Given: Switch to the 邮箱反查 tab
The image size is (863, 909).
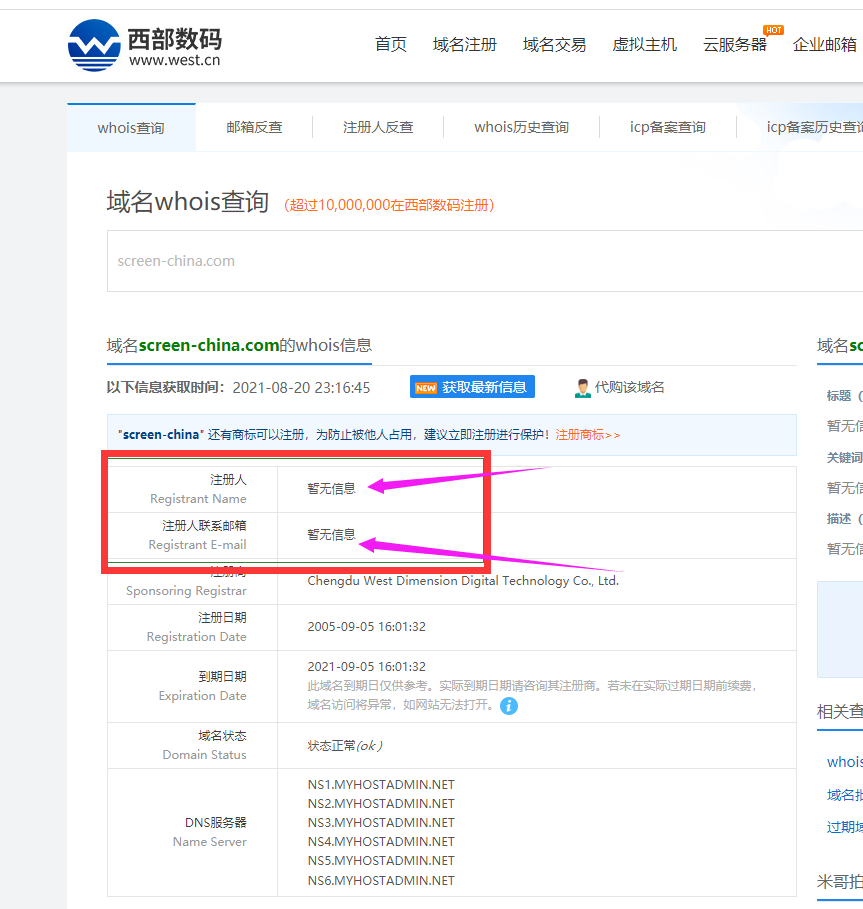Looking at the screenshot, I should [254, 127].
